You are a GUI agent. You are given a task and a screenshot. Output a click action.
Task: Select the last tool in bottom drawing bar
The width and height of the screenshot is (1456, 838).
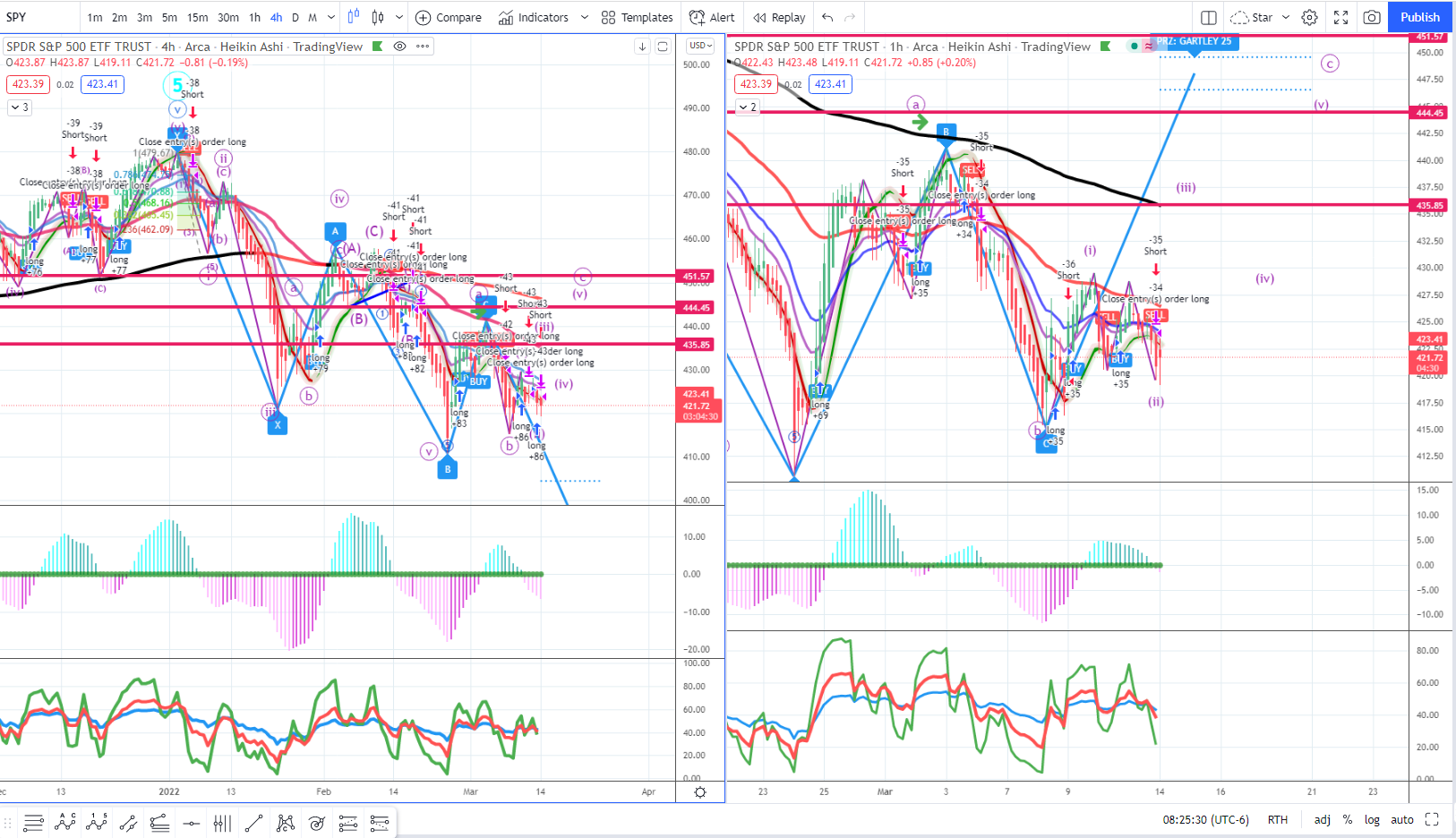tap(380, 823)
